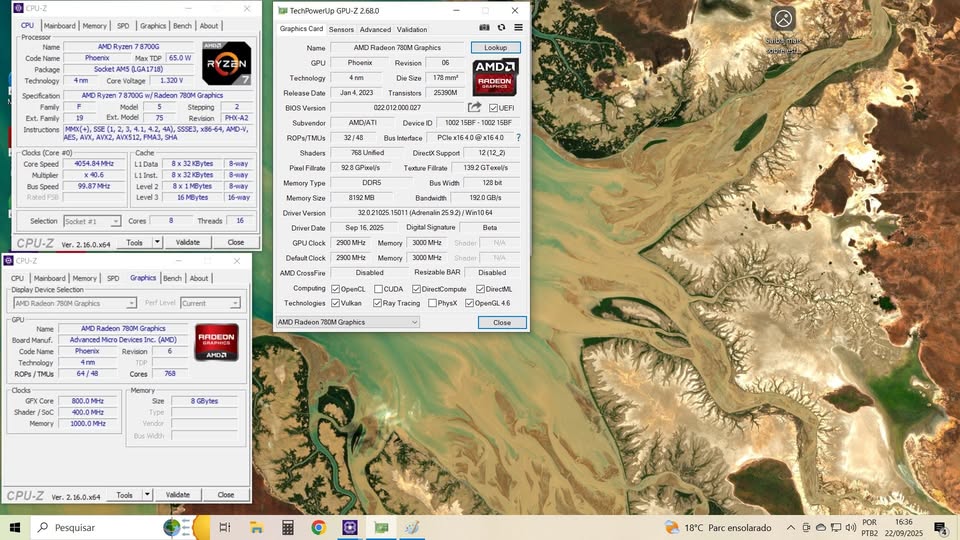960x540 pixels.
Task: Export BIOS using the share arrow icon
Action: [474, 107]
